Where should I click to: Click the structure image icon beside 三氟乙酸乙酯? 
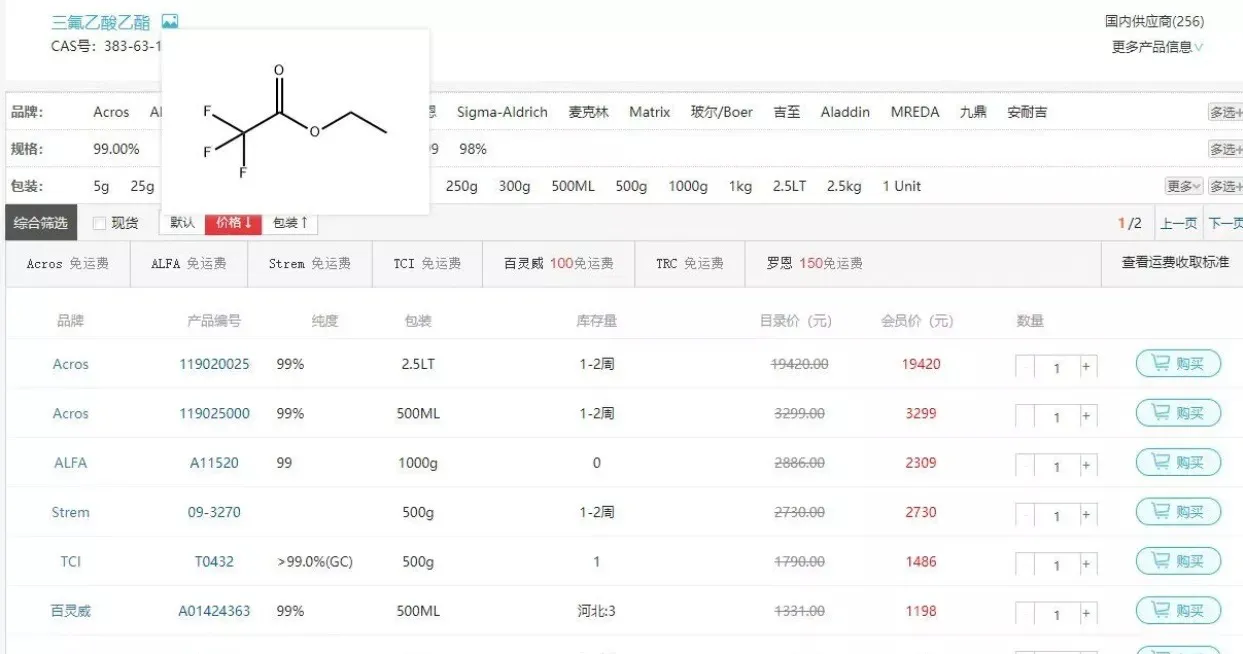[x=170, y=21]
